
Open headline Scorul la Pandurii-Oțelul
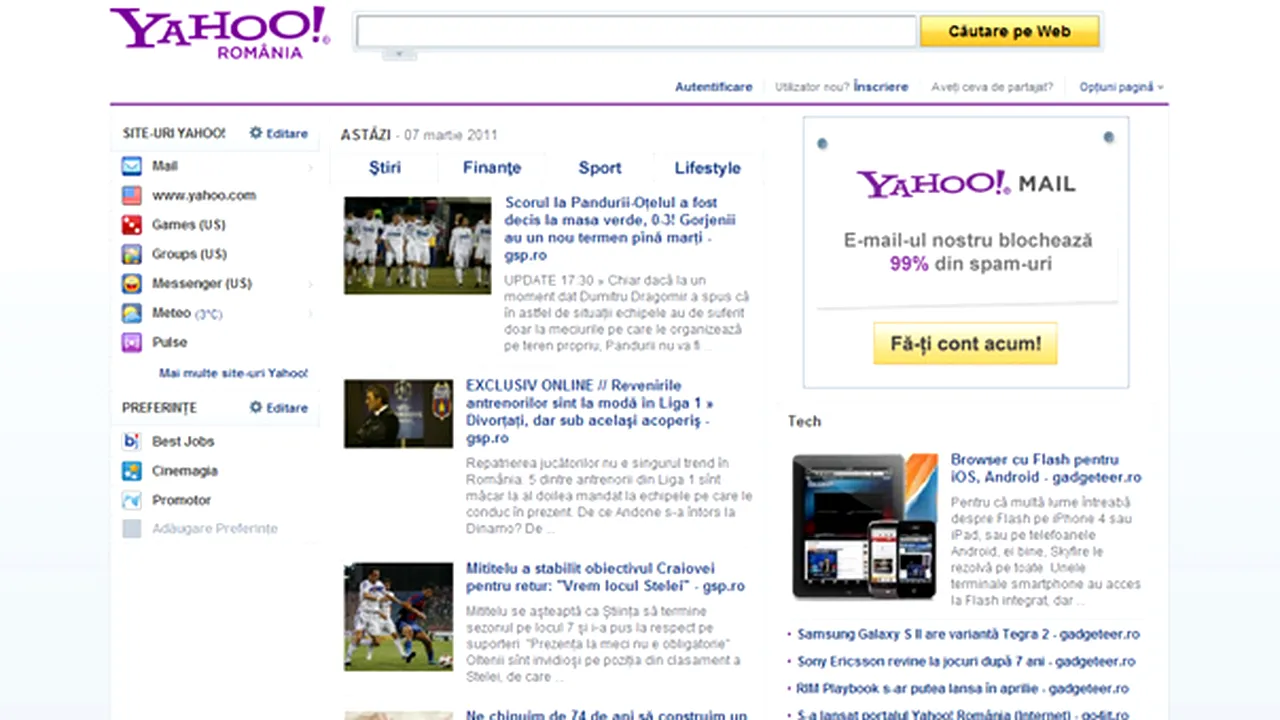coord(620,229)
